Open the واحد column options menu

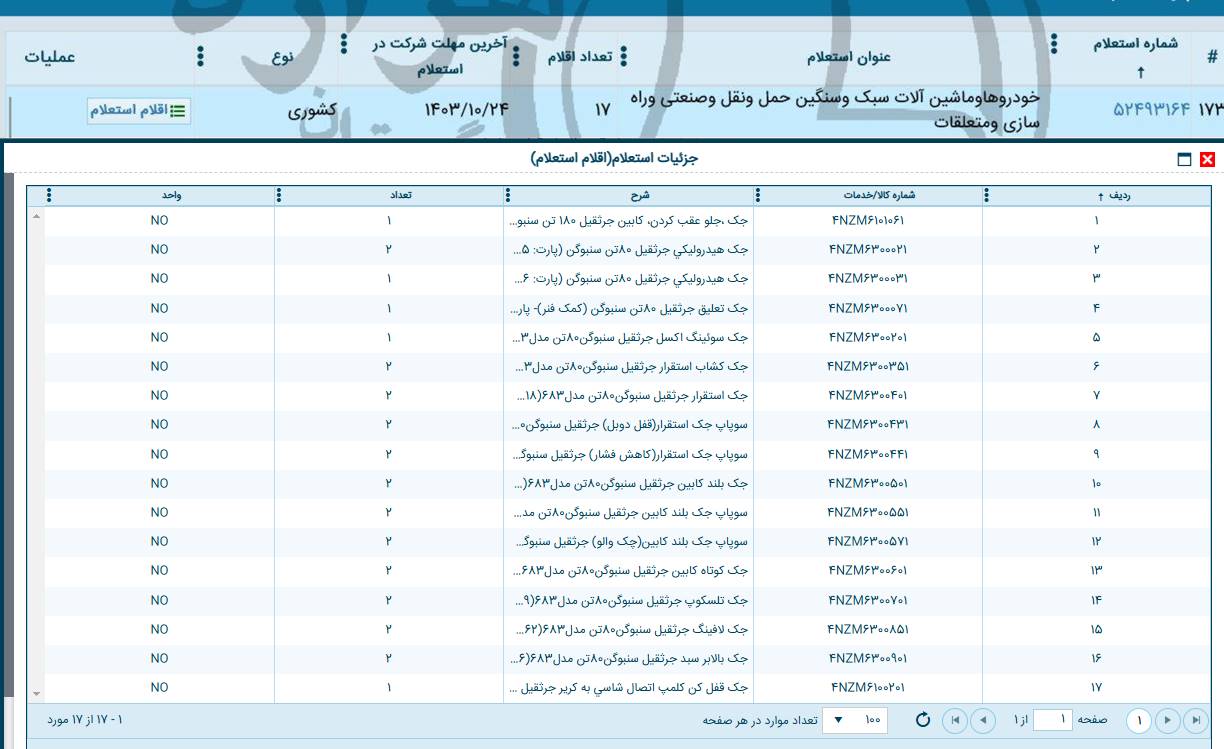[49, 195]
